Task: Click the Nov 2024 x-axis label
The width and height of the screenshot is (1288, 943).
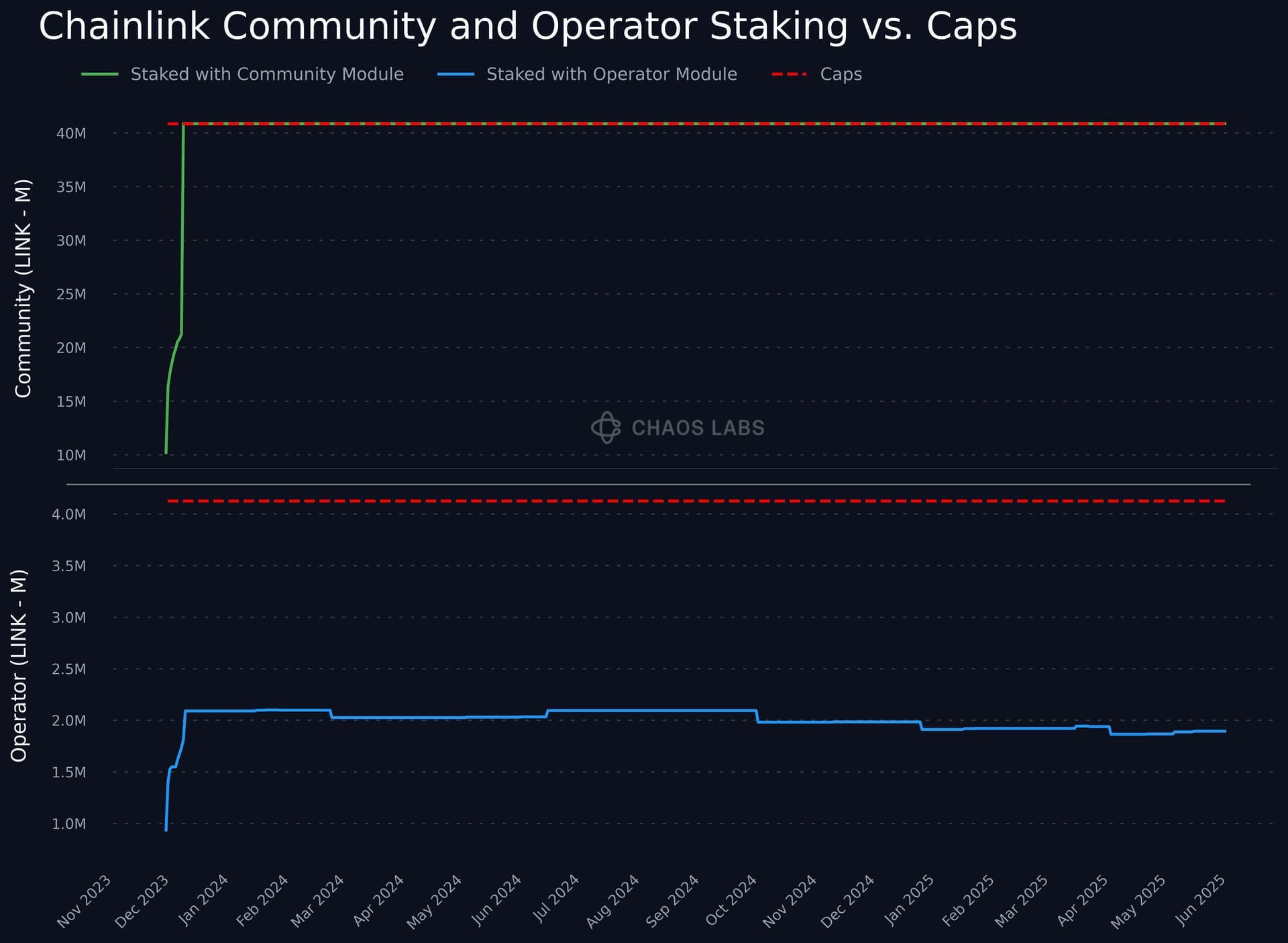Action: coord(790,901)
